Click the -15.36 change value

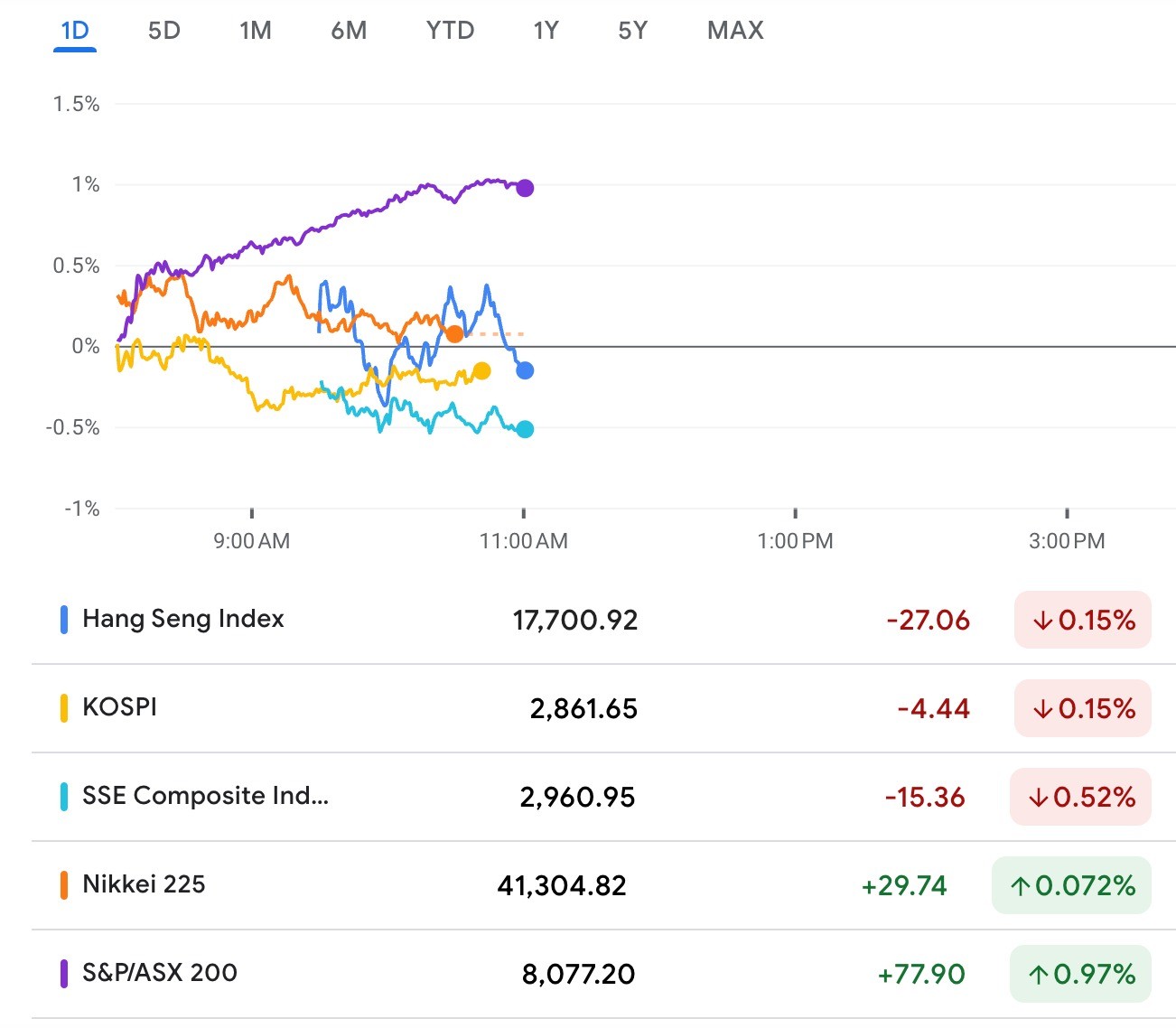pyautogui.click(x=925, y=798)
